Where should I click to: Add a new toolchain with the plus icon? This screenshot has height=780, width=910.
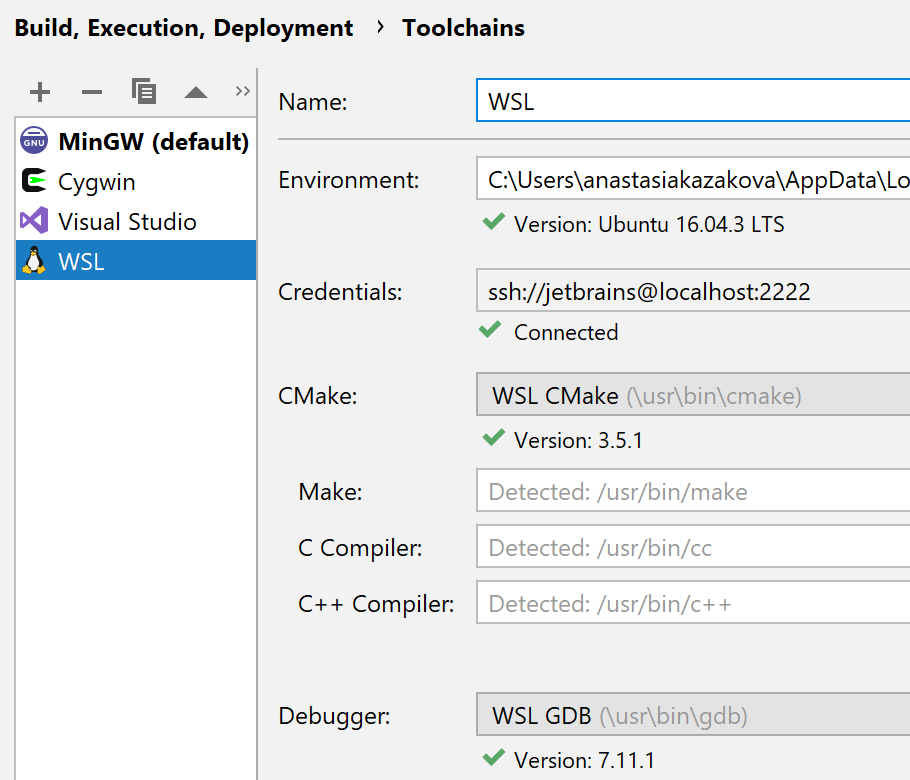point(39,91)
